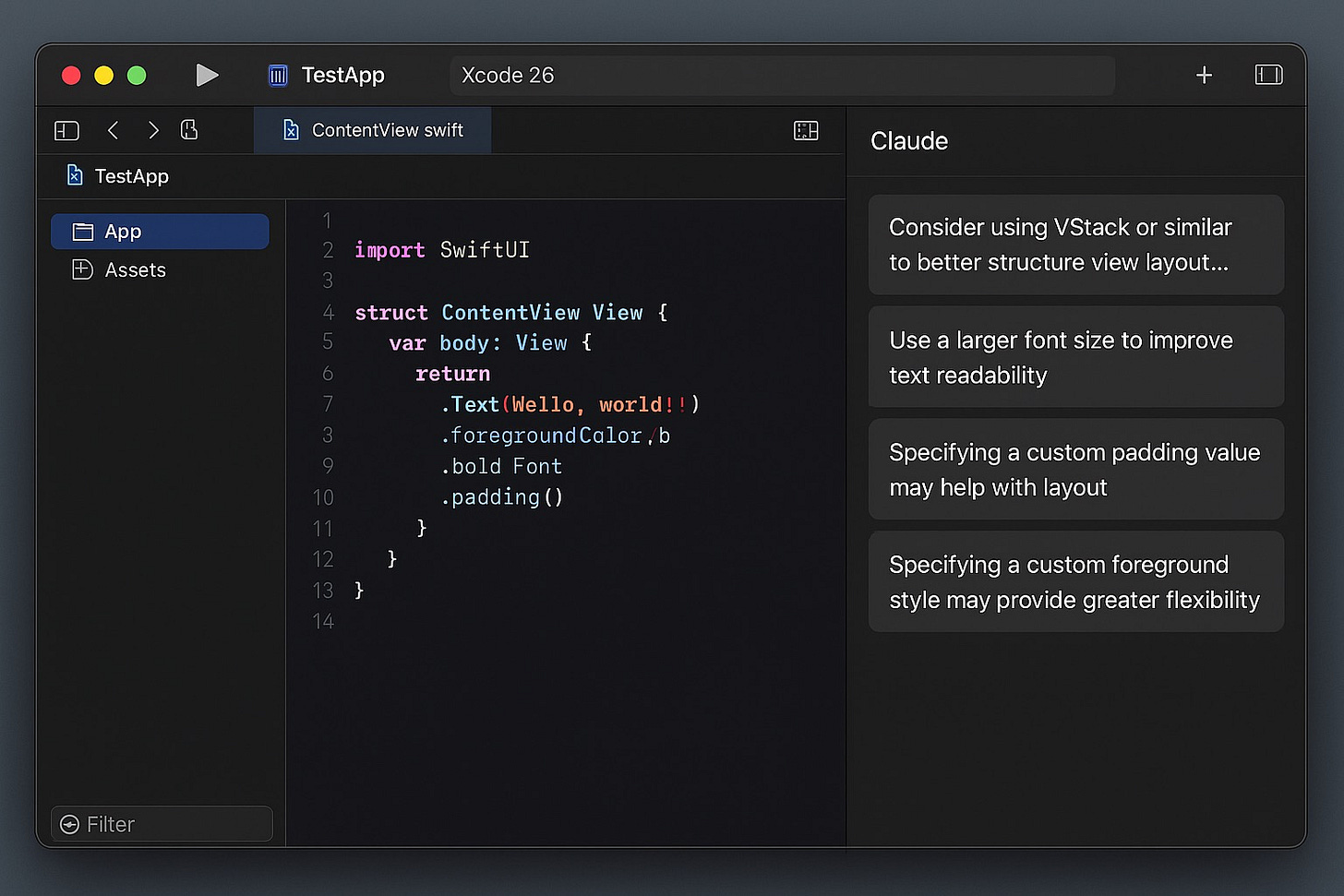Screen dimensions: 1344x896
Task: Click the Claude panel title
Action: pos(909,141)
